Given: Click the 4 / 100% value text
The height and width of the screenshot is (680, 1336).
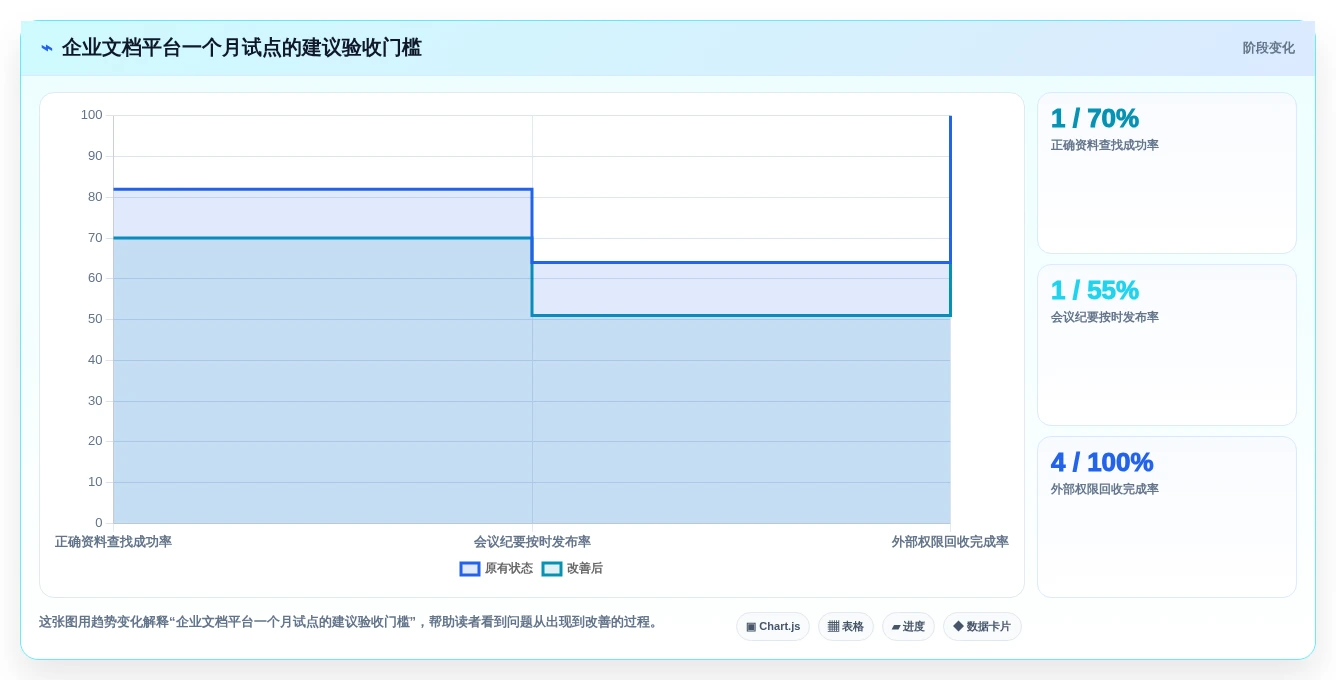Looking at the screenshot, I should click(1101, 462).
